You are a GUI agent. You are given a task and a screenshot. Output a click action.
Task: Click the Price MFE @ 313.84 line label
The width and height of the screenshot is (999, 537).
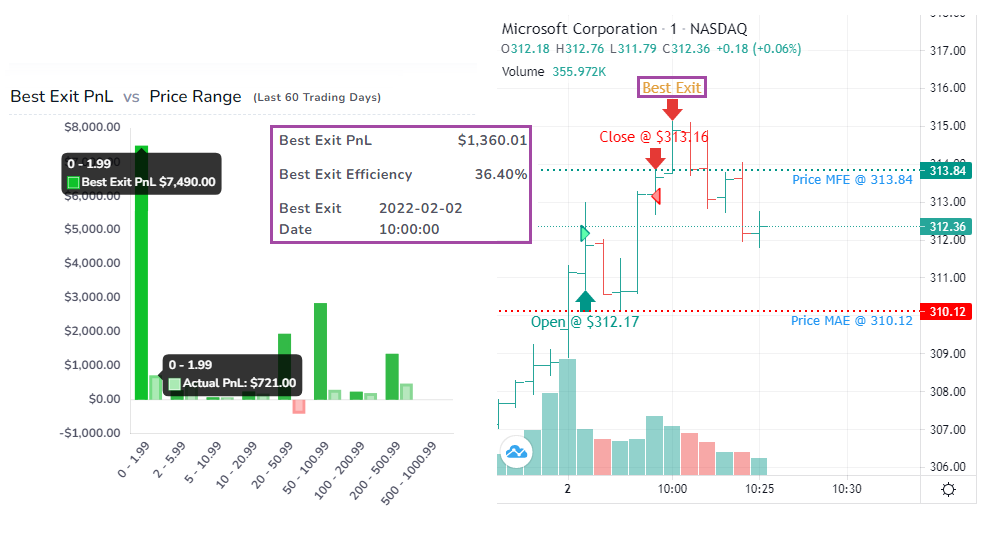(x=852, y=180)
